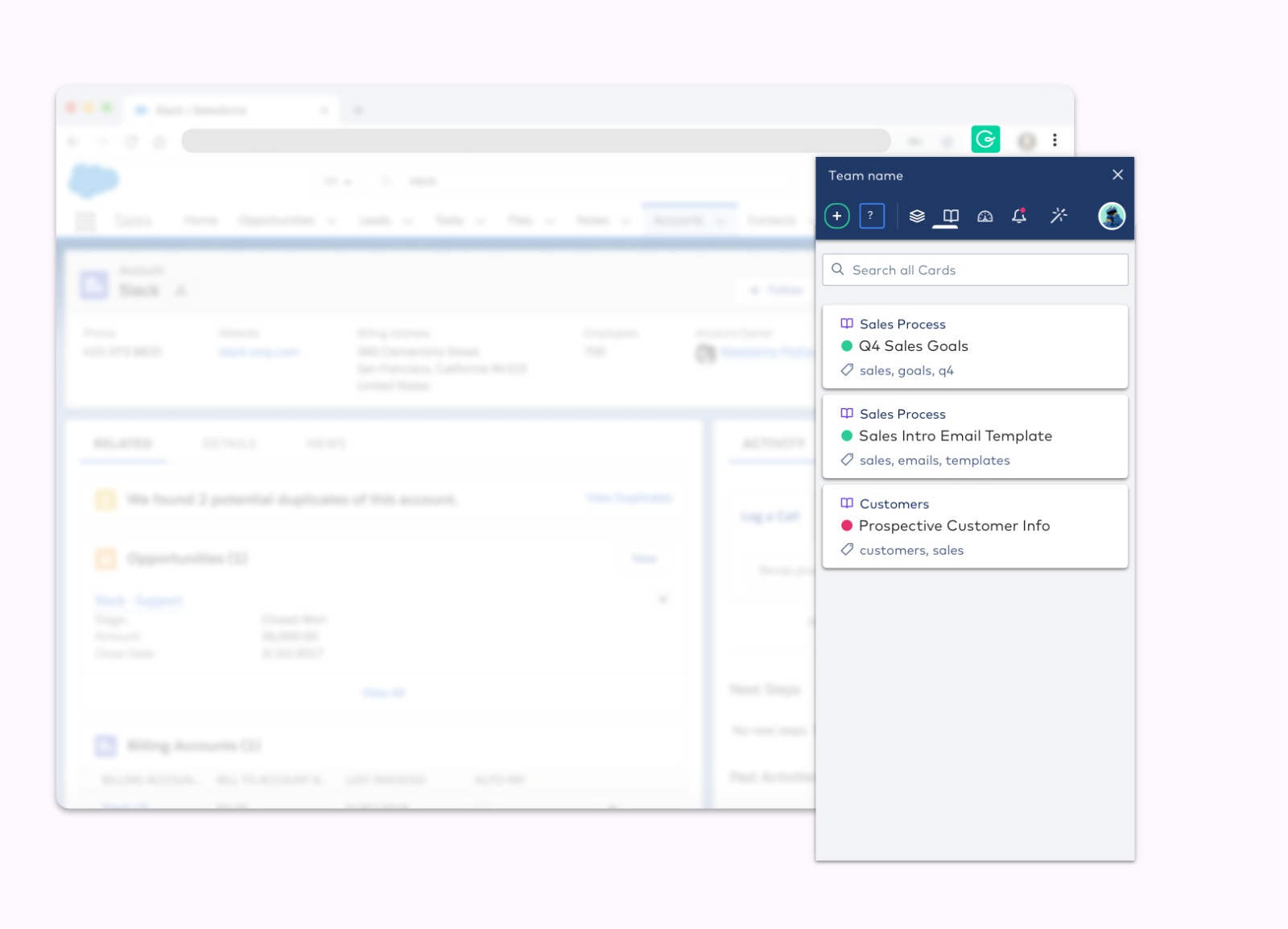This screenshot has width=1288, height=929.
Task: Click the magnifier icon in the search box
Action: pos(838,270)
